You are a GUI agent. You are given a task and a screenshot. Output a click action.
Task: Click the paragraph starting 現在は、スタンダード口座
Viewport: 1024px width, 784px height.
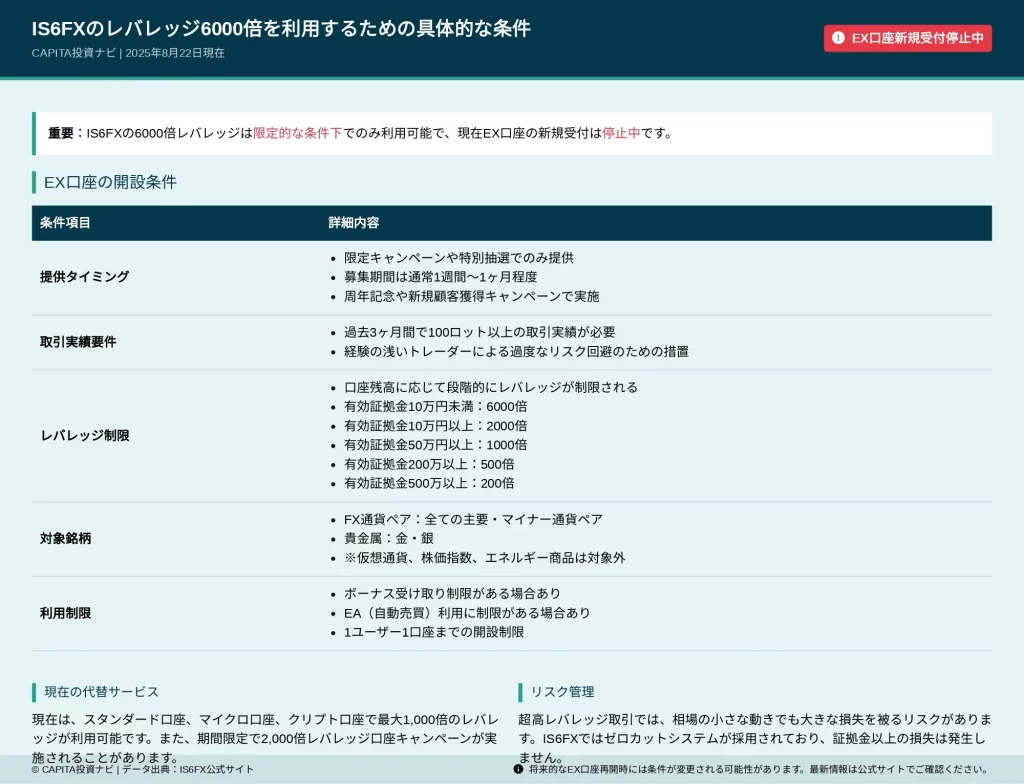[266, 739]
